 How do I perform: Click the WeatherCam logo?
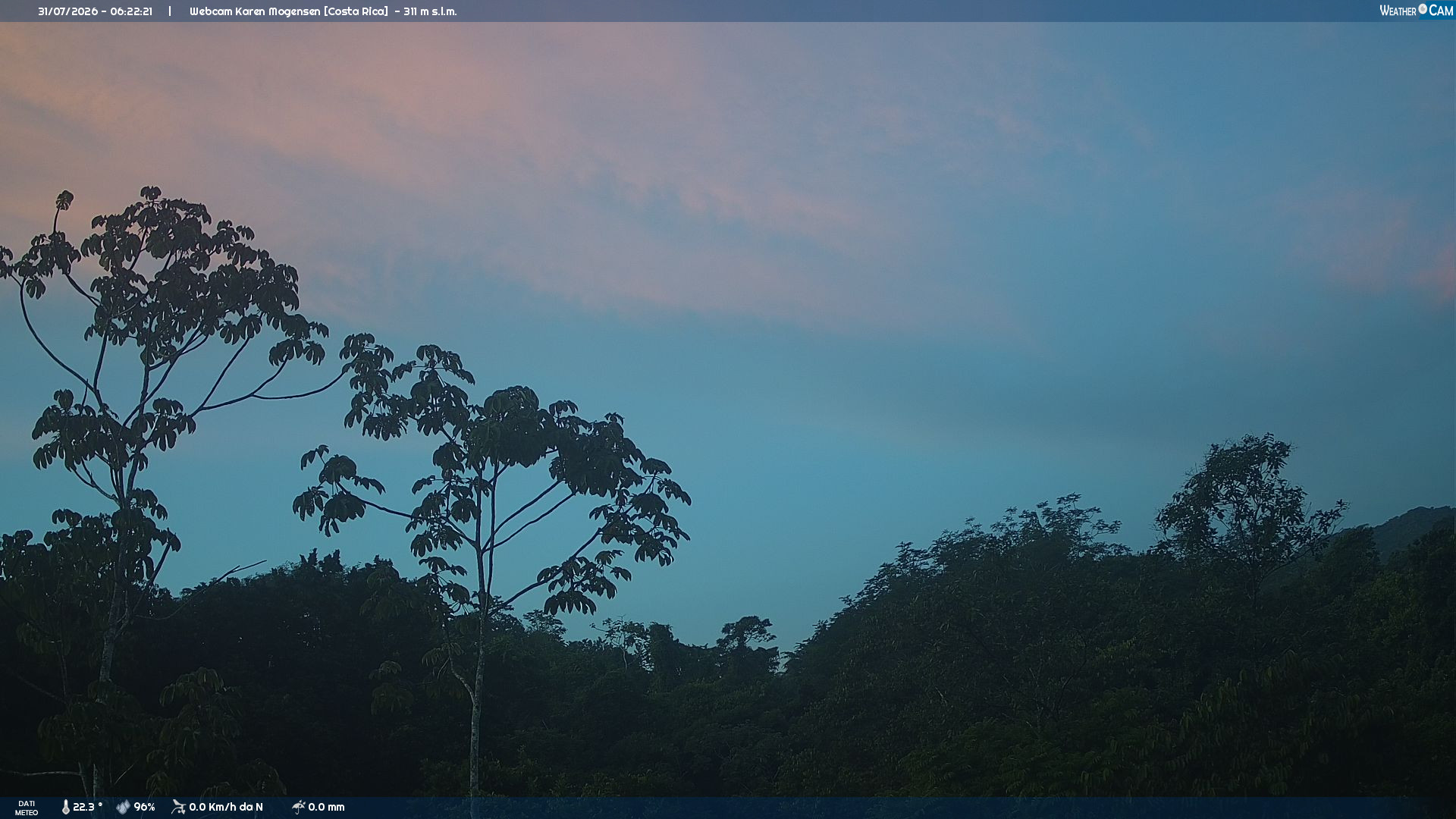coord(1416,11)
